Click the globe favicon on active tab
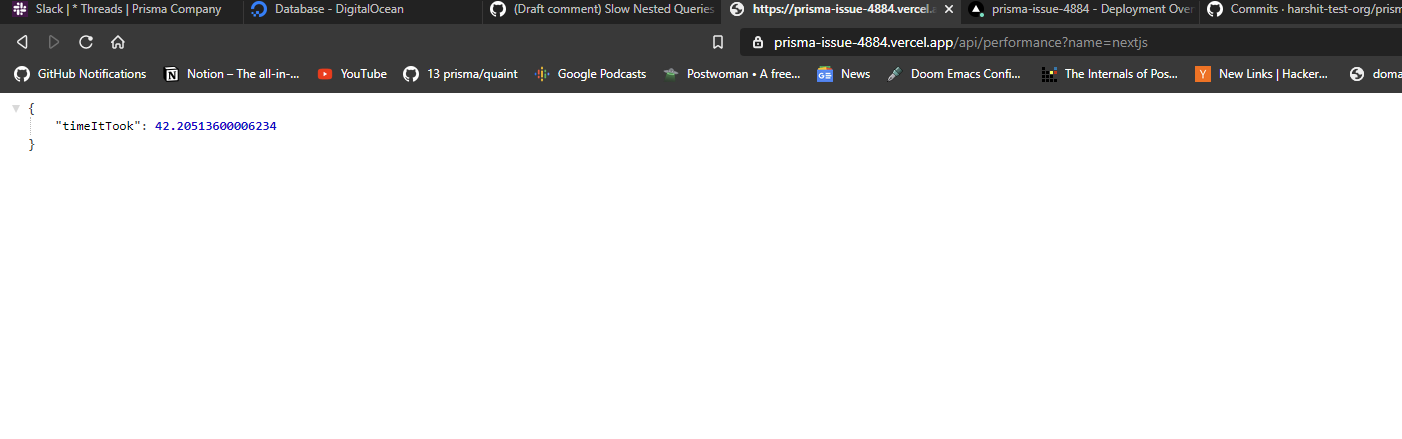The image size is (1402, 439). click(x=737, y=9)
